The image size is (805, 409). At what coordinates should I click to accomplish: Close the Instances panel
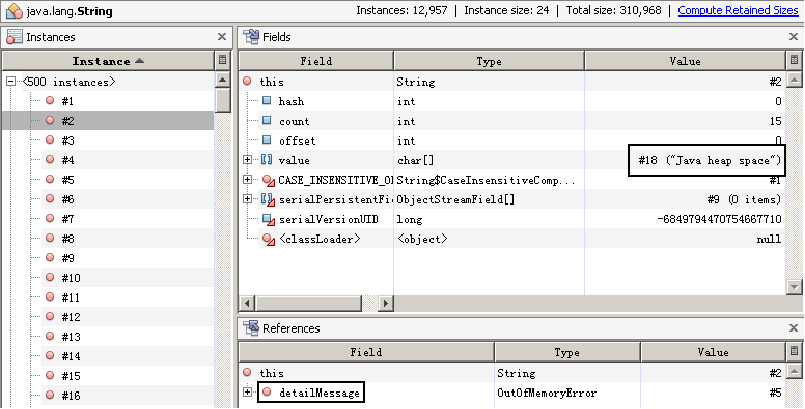click(221, 37)
